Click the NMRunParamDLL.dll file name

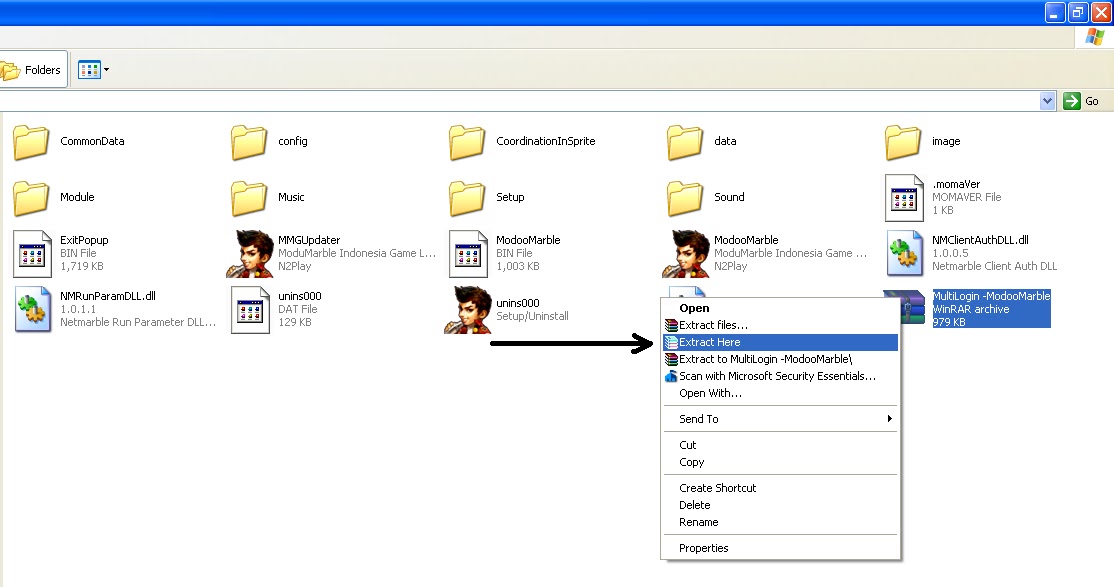coord(108,296)
